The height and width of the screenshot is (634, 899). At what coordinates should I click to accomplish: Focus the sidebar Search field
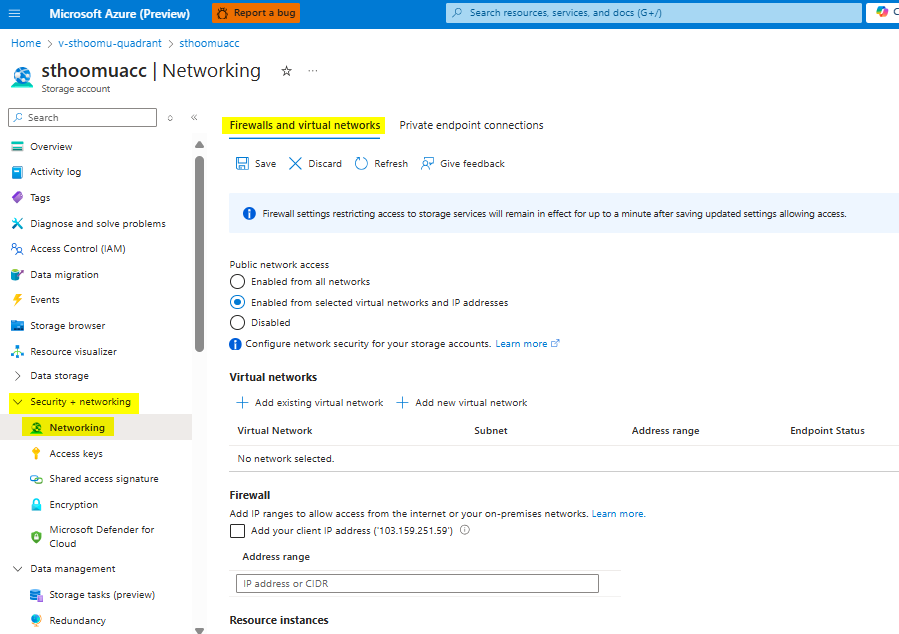83,118
